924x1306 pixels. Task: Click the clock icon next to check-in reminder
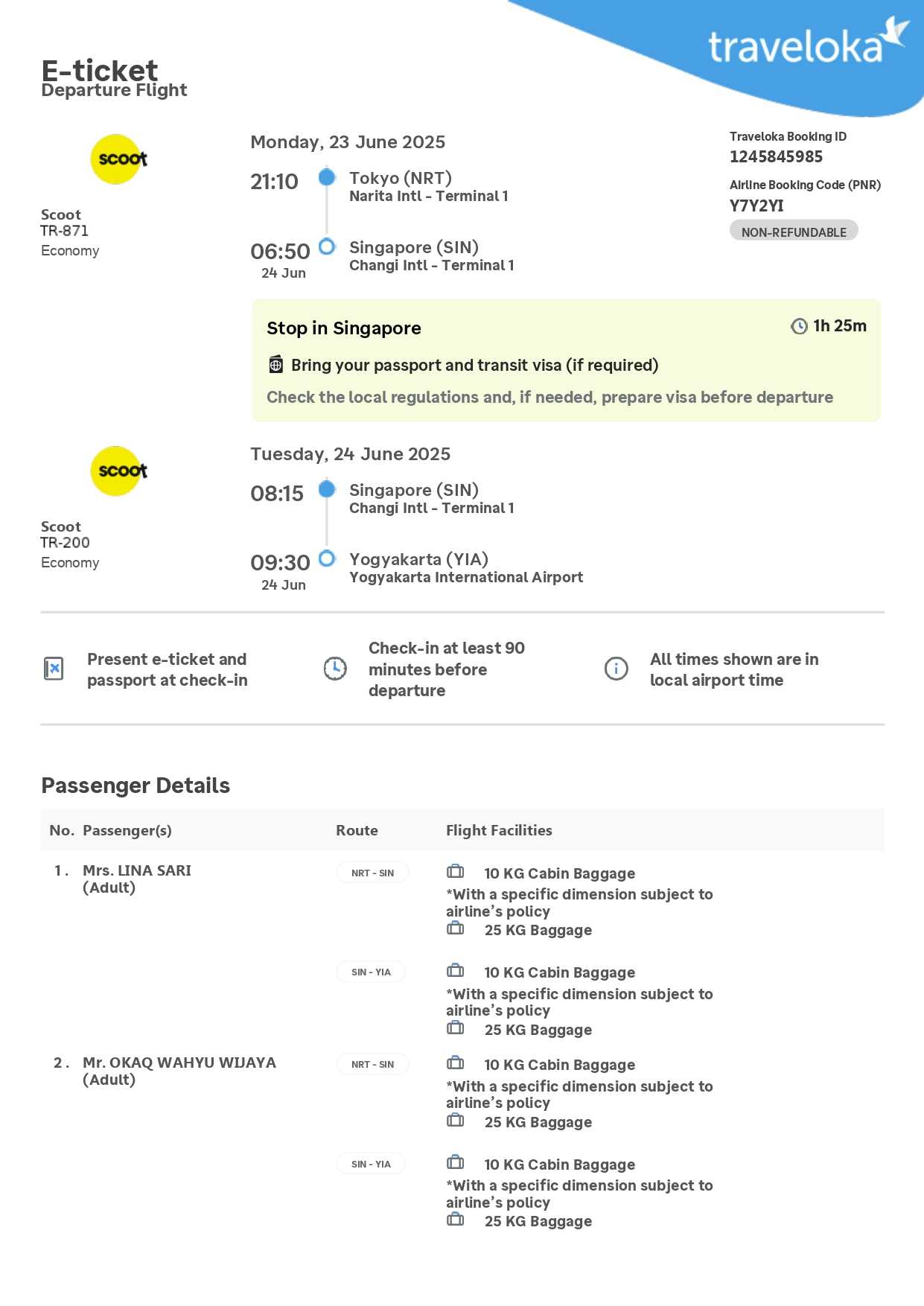pyautogui.click(x=335, y=669)
